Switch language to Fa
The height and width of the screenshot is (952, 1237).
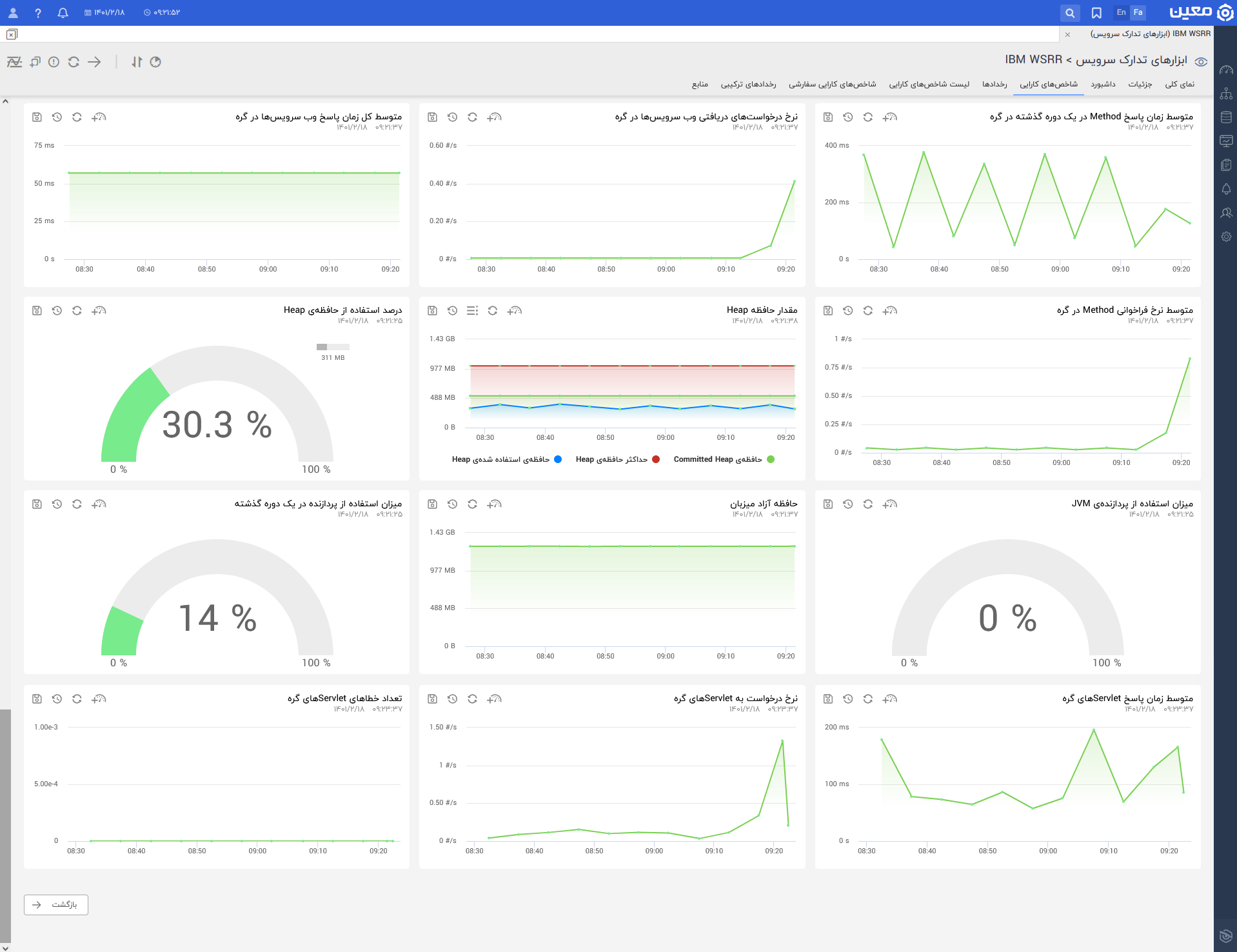(x=1138, y=12)
